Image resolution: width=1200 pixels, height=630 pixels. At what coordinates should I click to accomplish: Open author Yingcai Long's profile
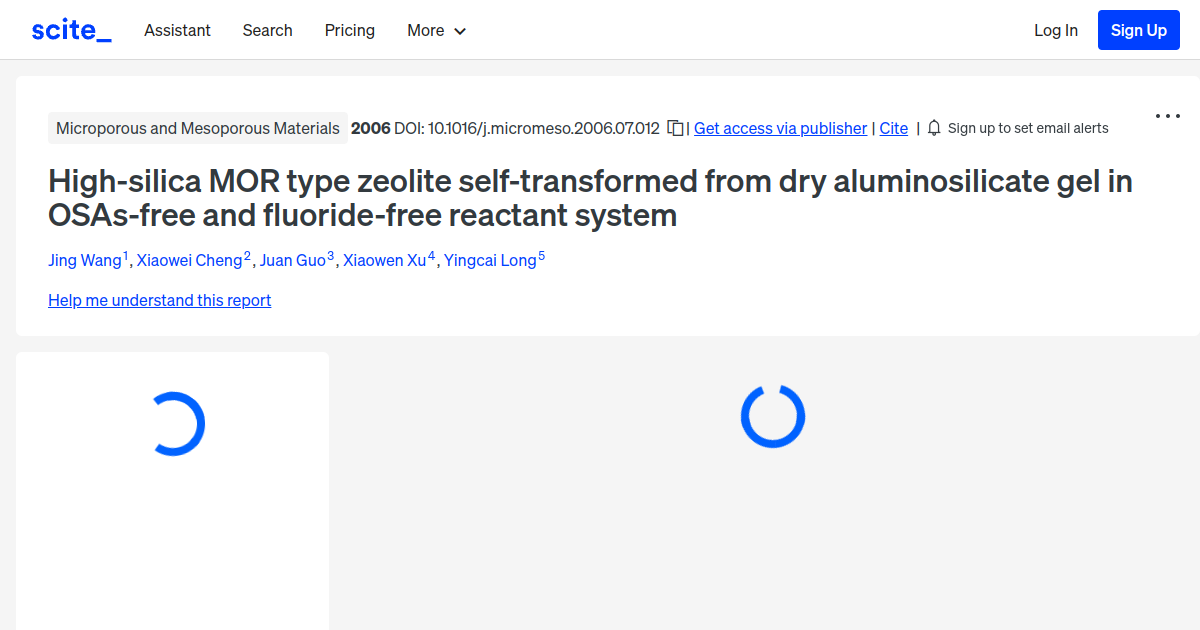[490, 260]
